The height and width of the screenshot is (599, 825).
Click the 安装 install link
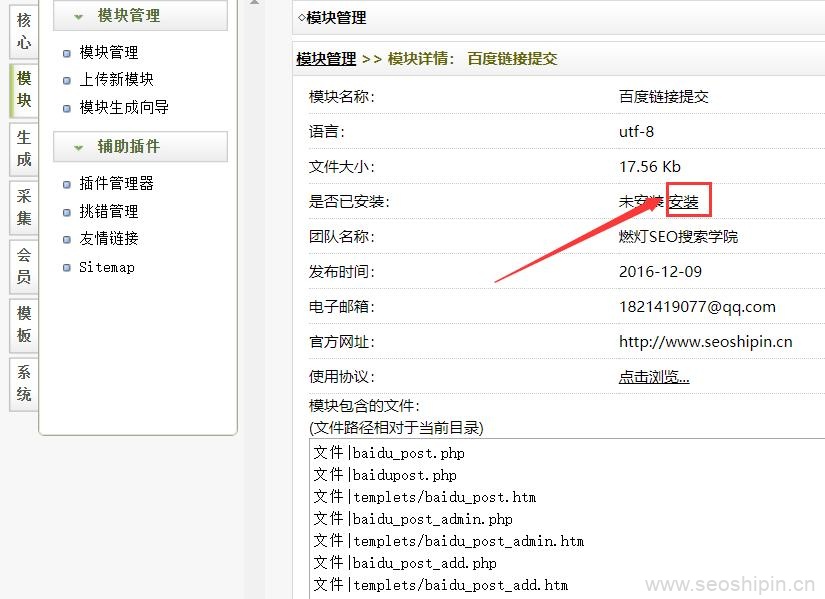[684, 202]
